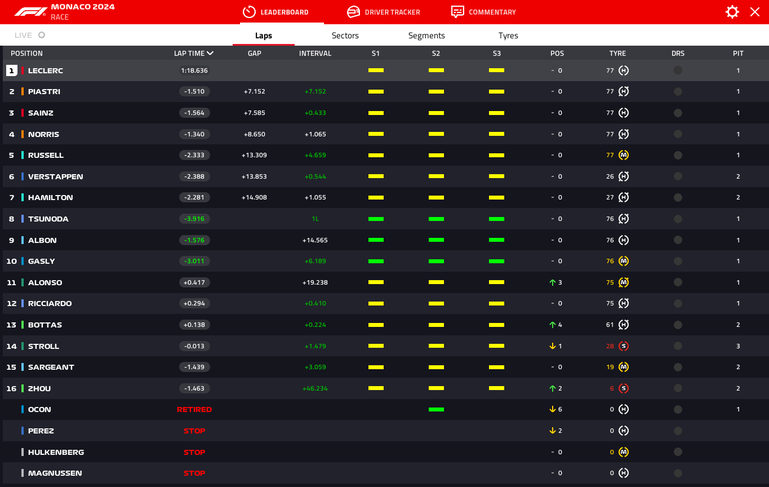Click the Leaderboard stopwatch icon
Image resolution: width=769 pixels, height=487 pixels.
tap(249, 12)
